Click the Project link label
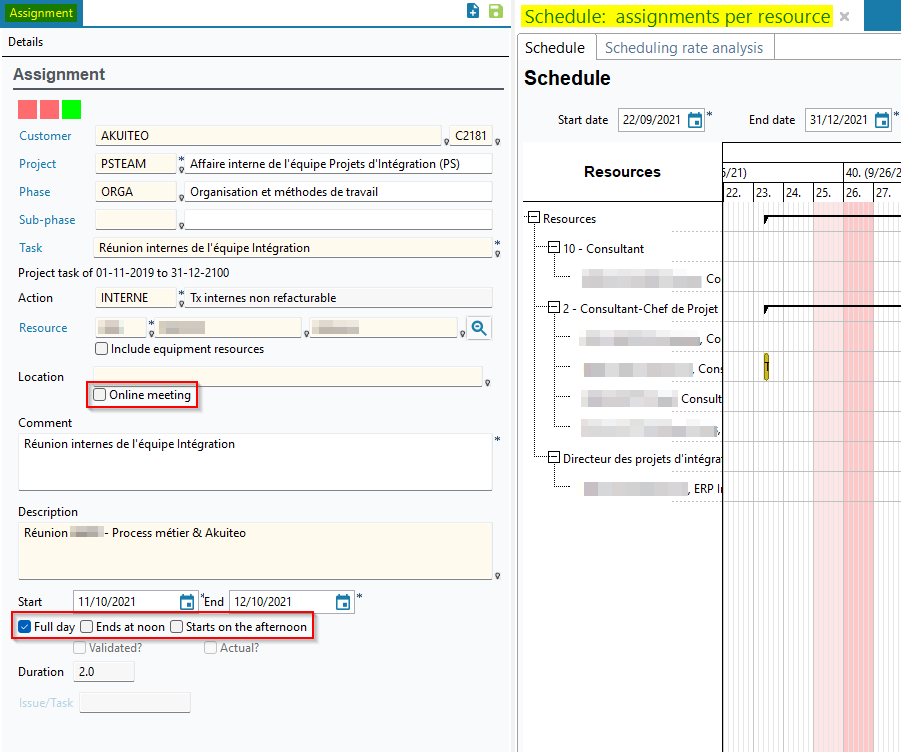 (37, 164)
